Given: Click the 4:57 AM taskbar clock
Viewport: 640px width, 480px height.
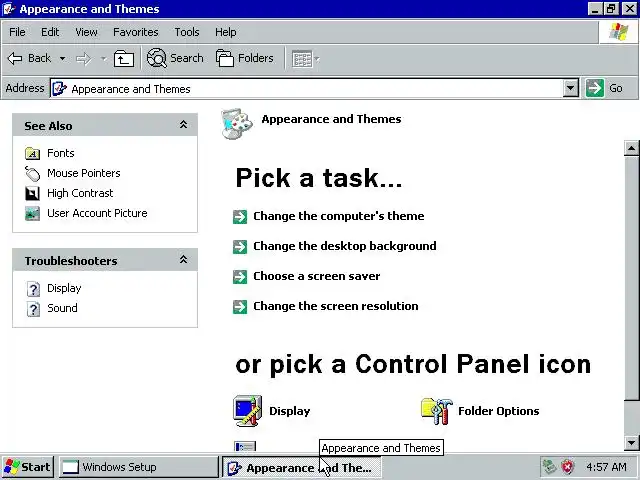Looking at the screenshot, I should click(607, 467).
